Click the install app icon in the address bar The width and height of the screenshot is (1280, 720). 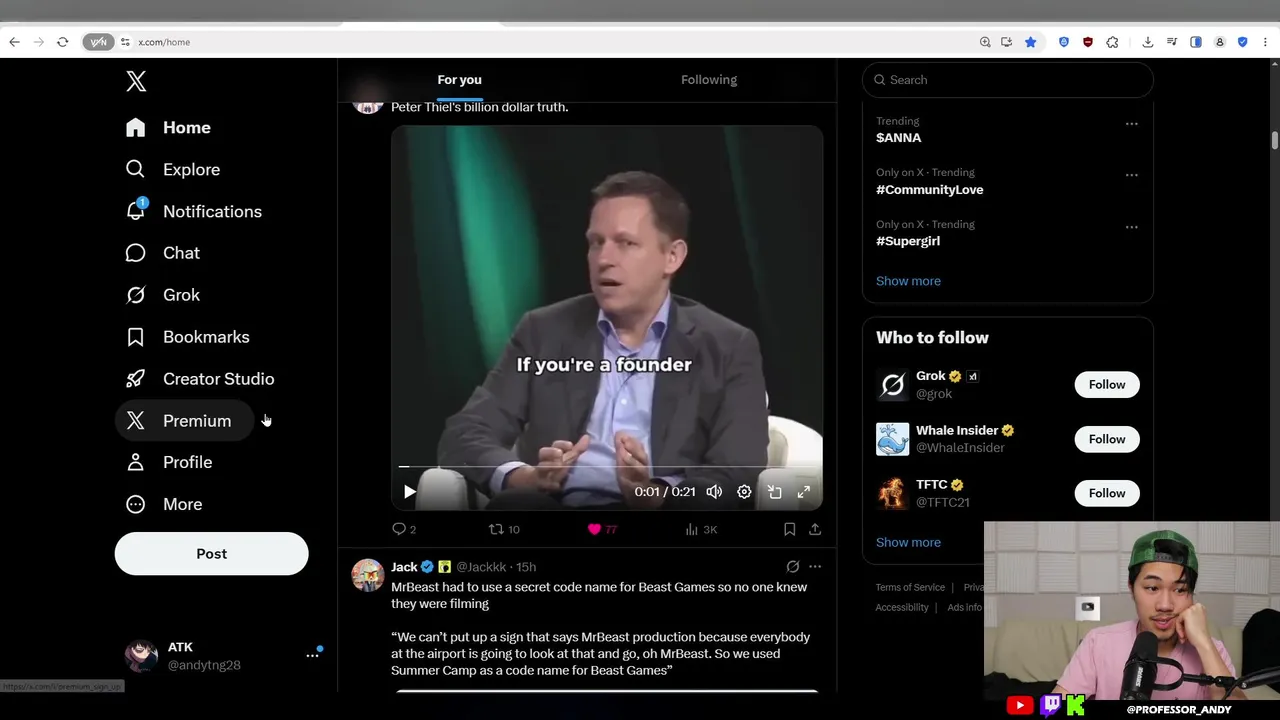tap(1006, 42)
